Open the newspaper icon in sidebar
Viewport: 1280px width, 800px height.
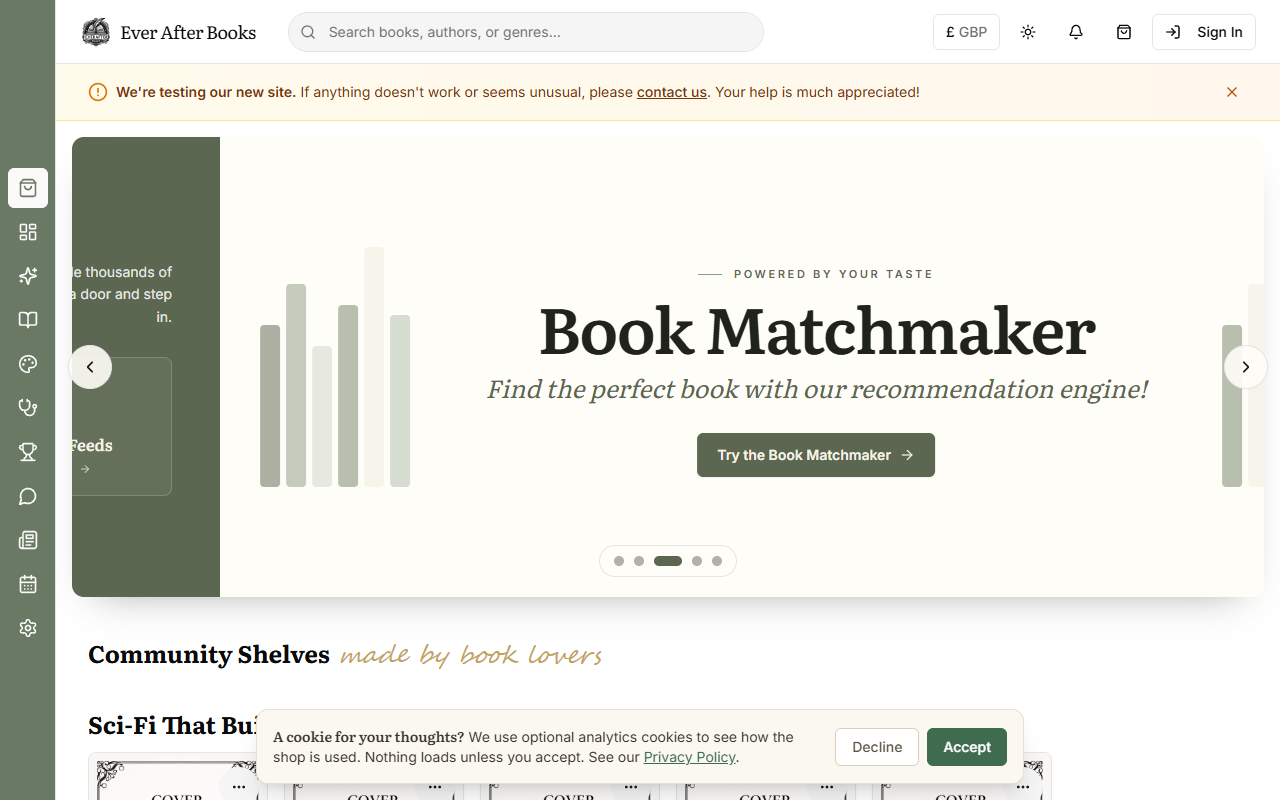28,540
